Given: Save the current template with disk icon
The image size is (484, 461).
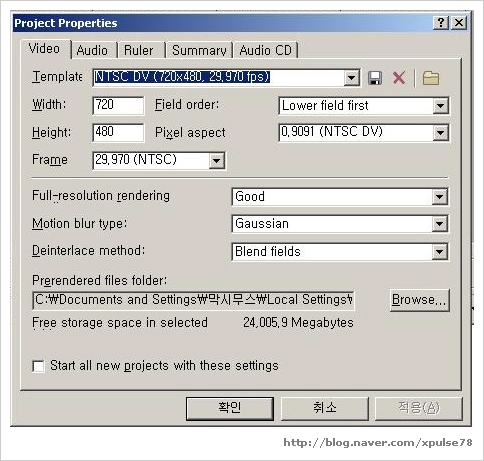Looking at the screenshot, I should point(375,78).
